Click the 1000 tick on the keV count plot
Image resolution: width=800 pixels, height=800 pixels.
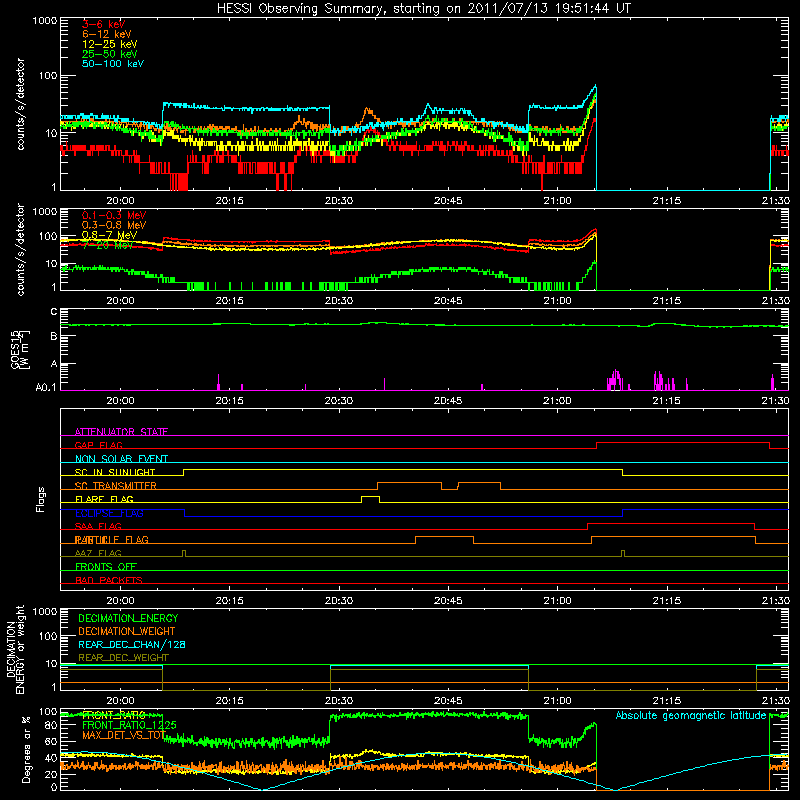coord(45,21)
